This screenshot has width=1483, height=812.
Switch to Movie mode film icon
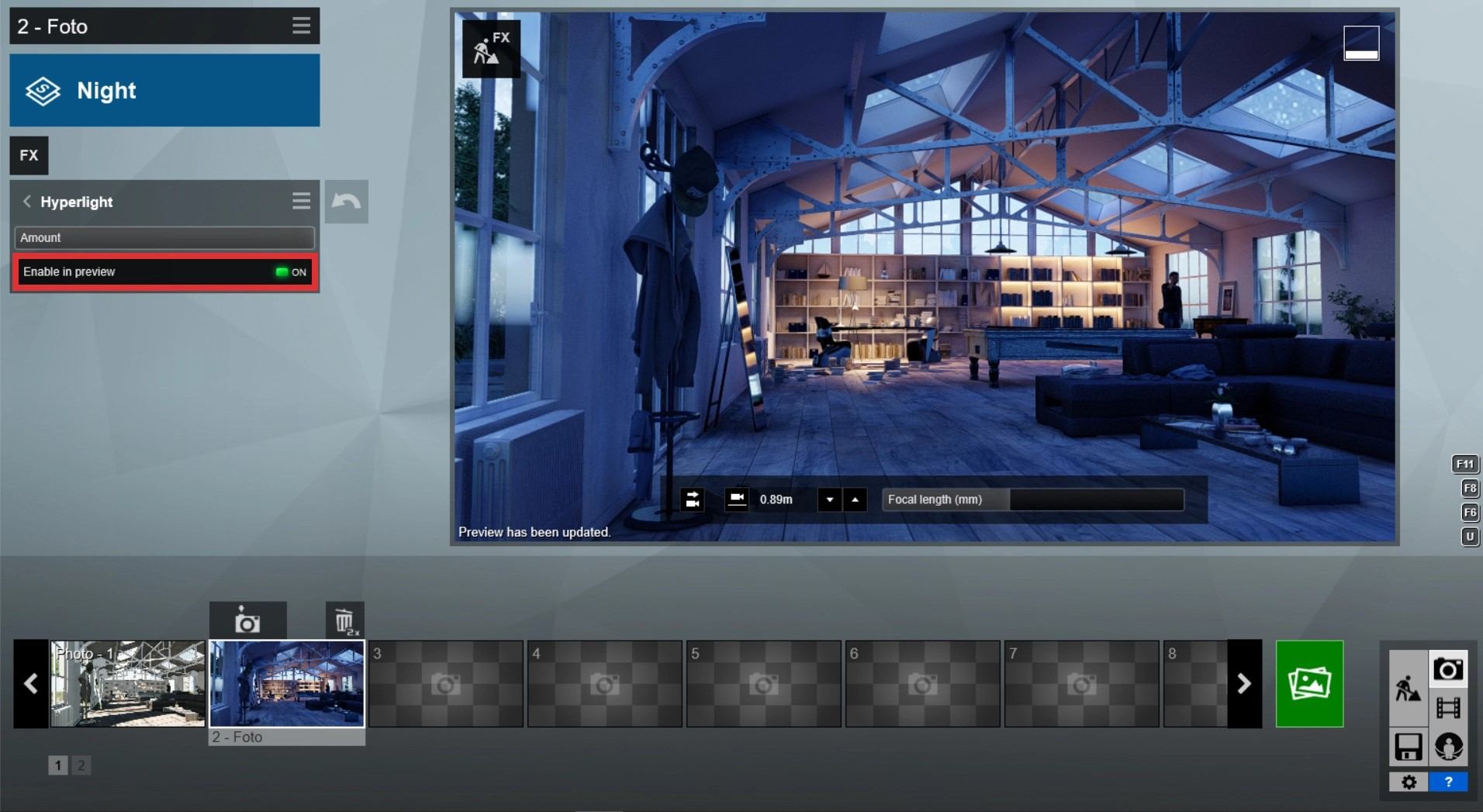click(x=1447, y=707)
